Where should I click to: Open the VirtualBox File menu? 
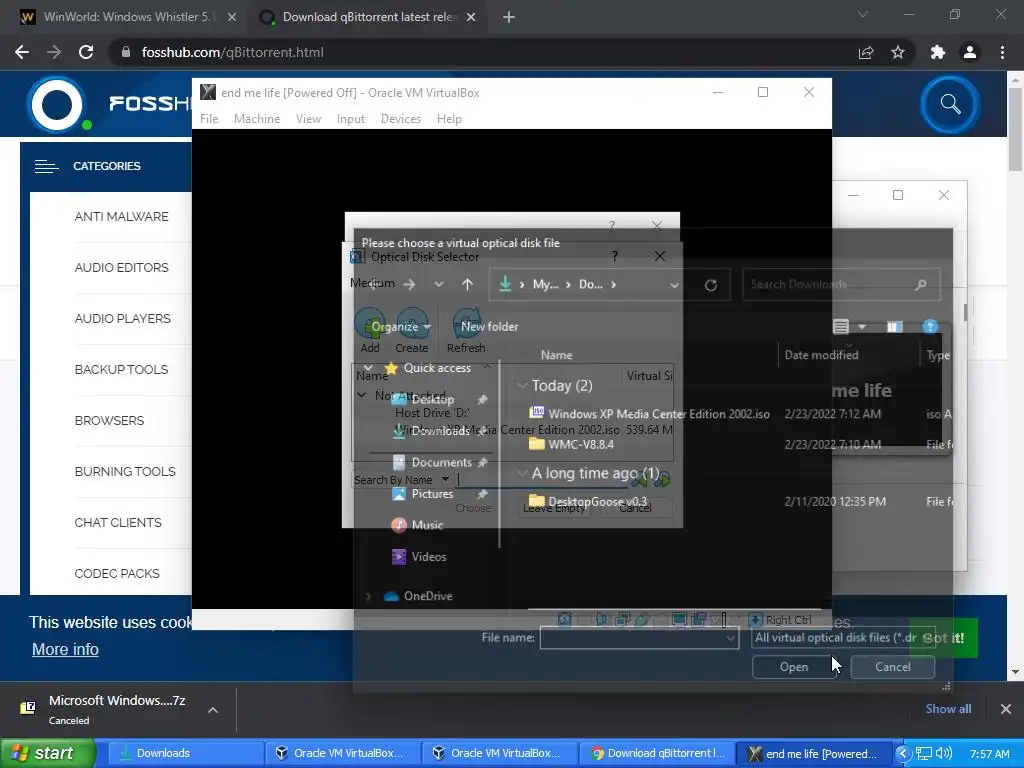pyautogui.click(x=209, y=119)
